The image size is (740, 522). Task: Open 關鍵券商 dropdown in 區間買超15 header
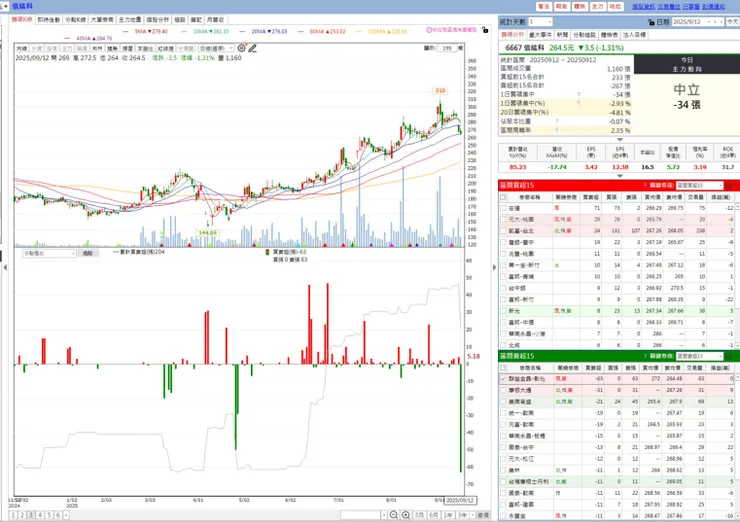pos(699,185)
